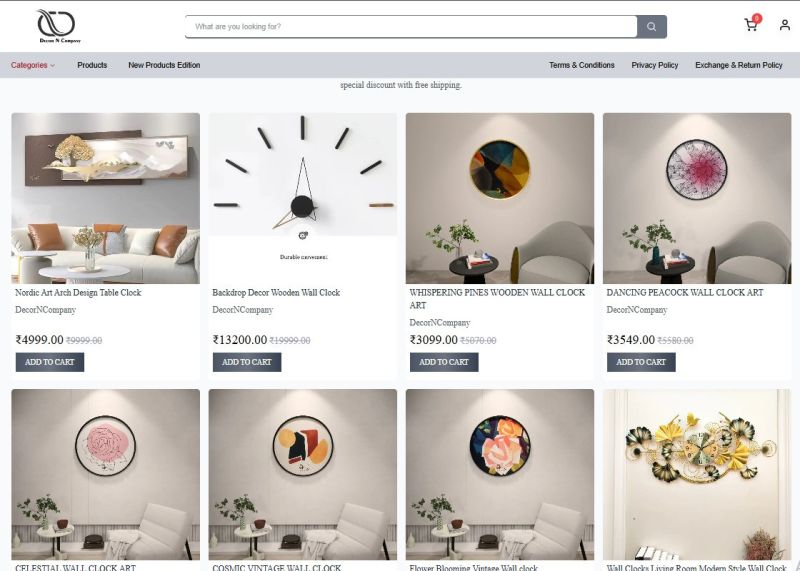Open the shopping cart icon

pyautogui.click(x=752, y=24)
